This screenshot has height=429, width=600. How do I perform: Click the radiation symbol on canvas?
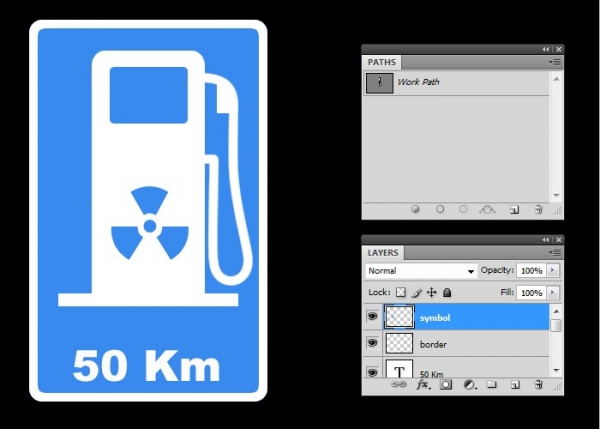tap(150, 223)
